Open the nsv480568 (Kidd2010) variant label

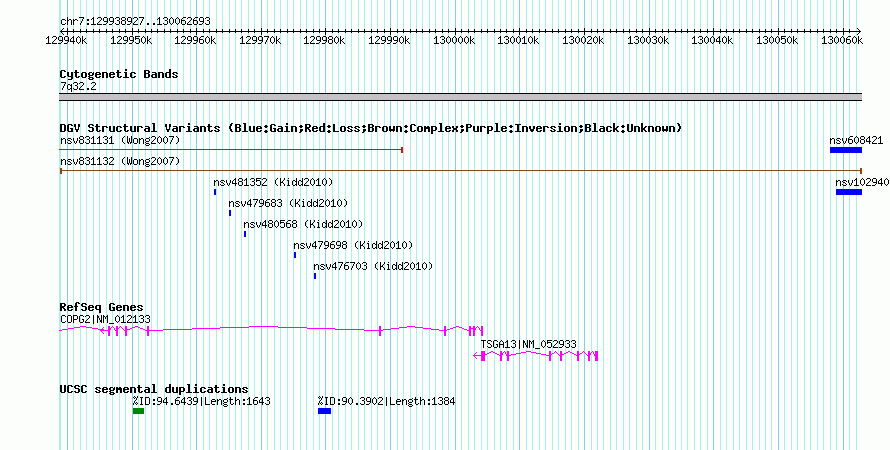point(303,224)
